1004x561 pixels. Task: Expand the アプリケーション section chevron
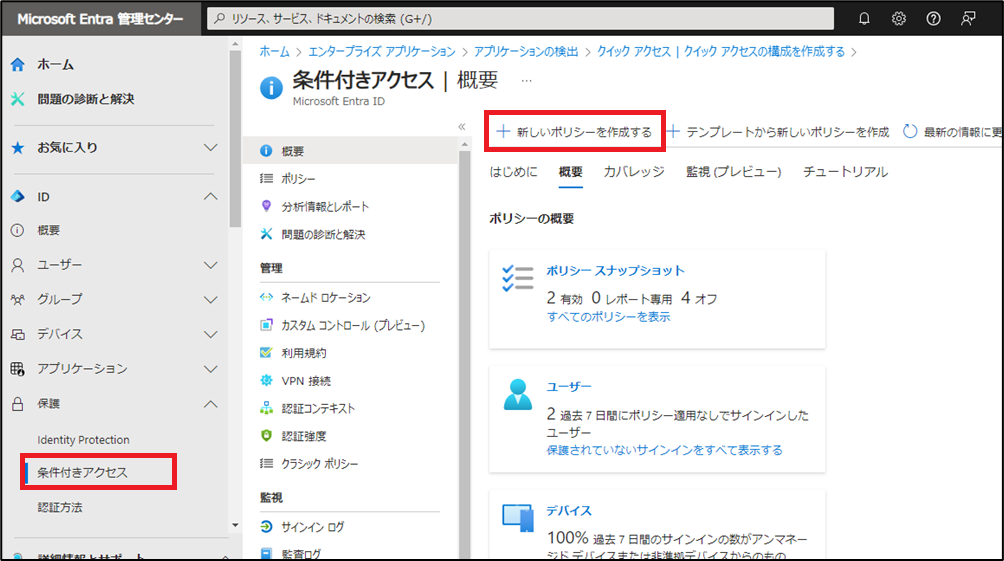pos(211,369)
